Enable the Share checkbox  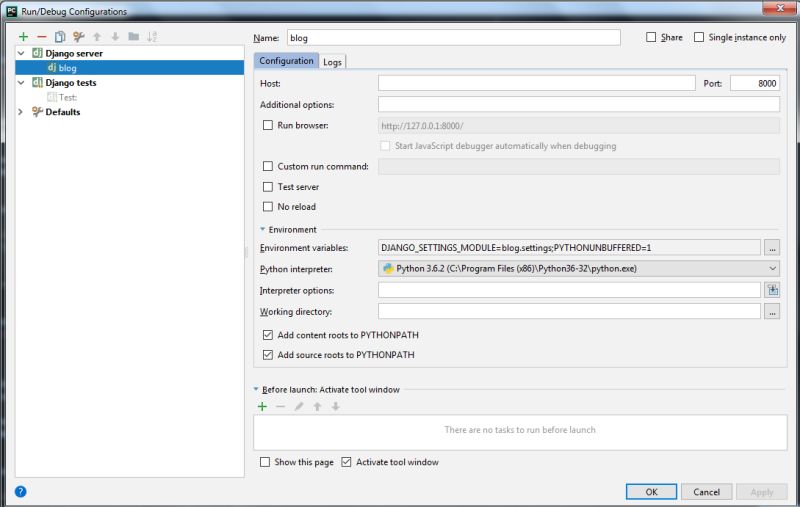click(651, 37)
